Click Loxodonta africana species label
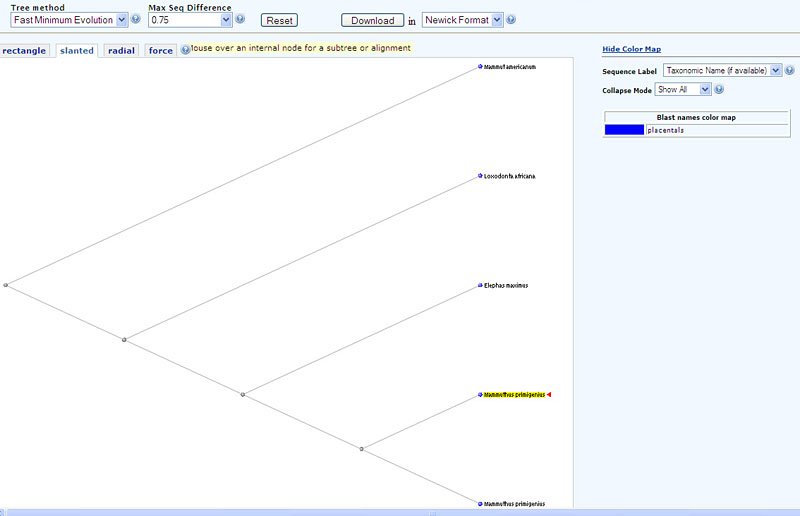 (x=510, y=176)
